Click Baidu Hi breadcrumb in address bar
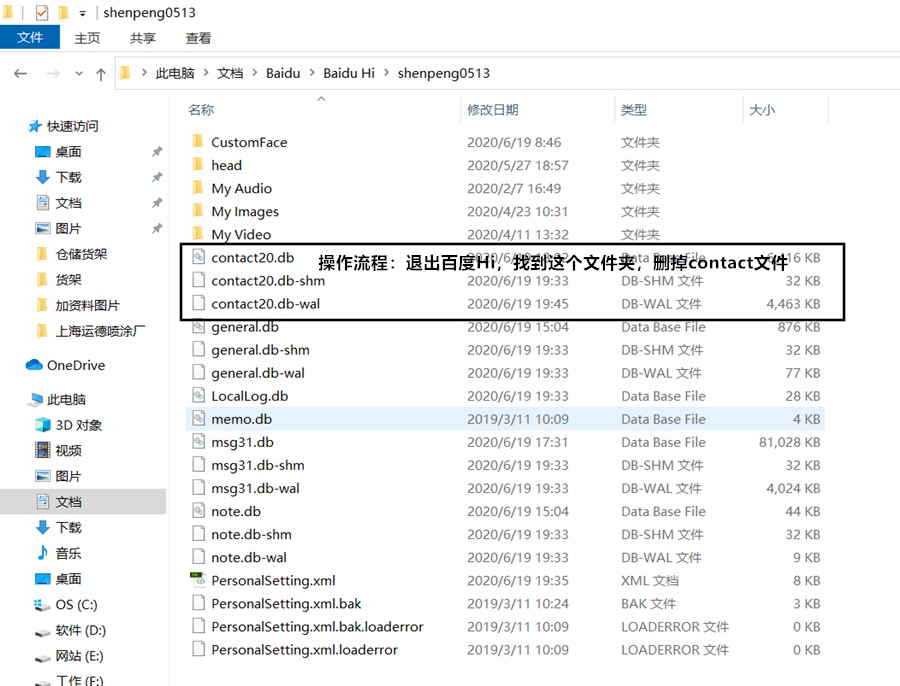 (349, 73)
